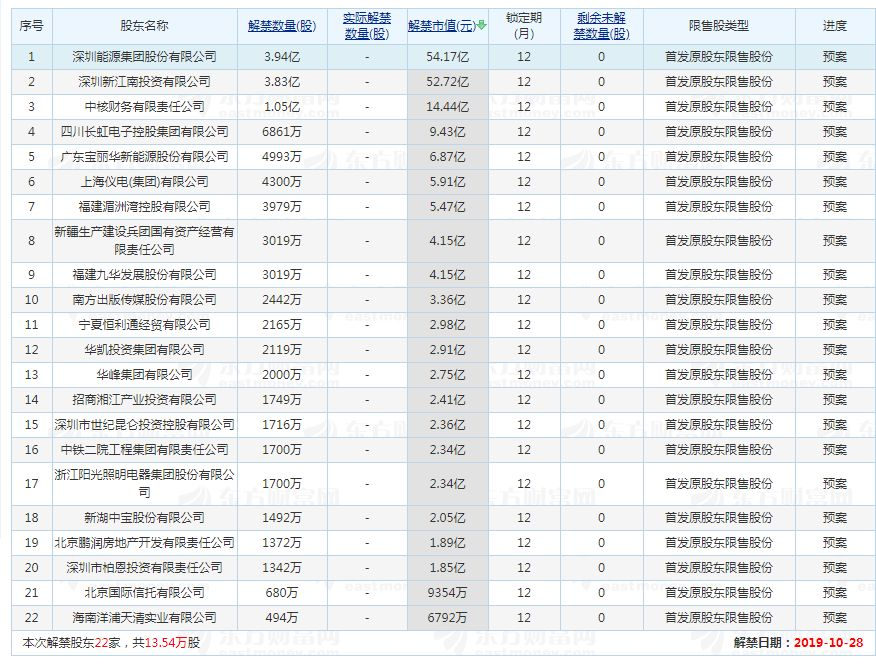Click the 限售股类型 column header
Screen dimensions: 876x670
(718, 26)
